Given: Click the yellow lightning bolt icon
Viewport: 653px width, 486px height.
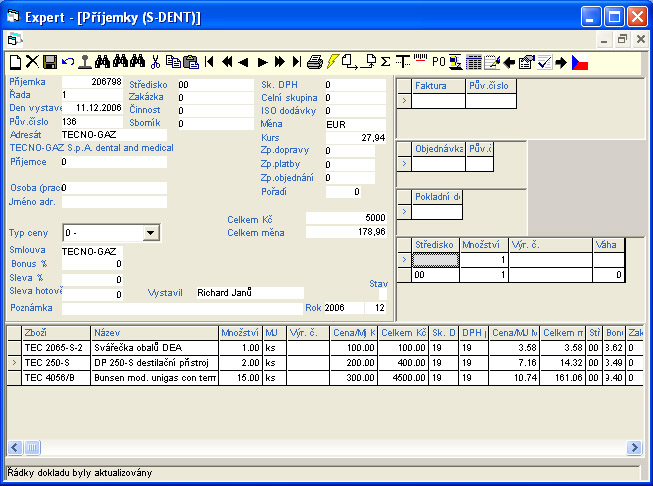Looking at the screenshot, I should coord(332,62).
